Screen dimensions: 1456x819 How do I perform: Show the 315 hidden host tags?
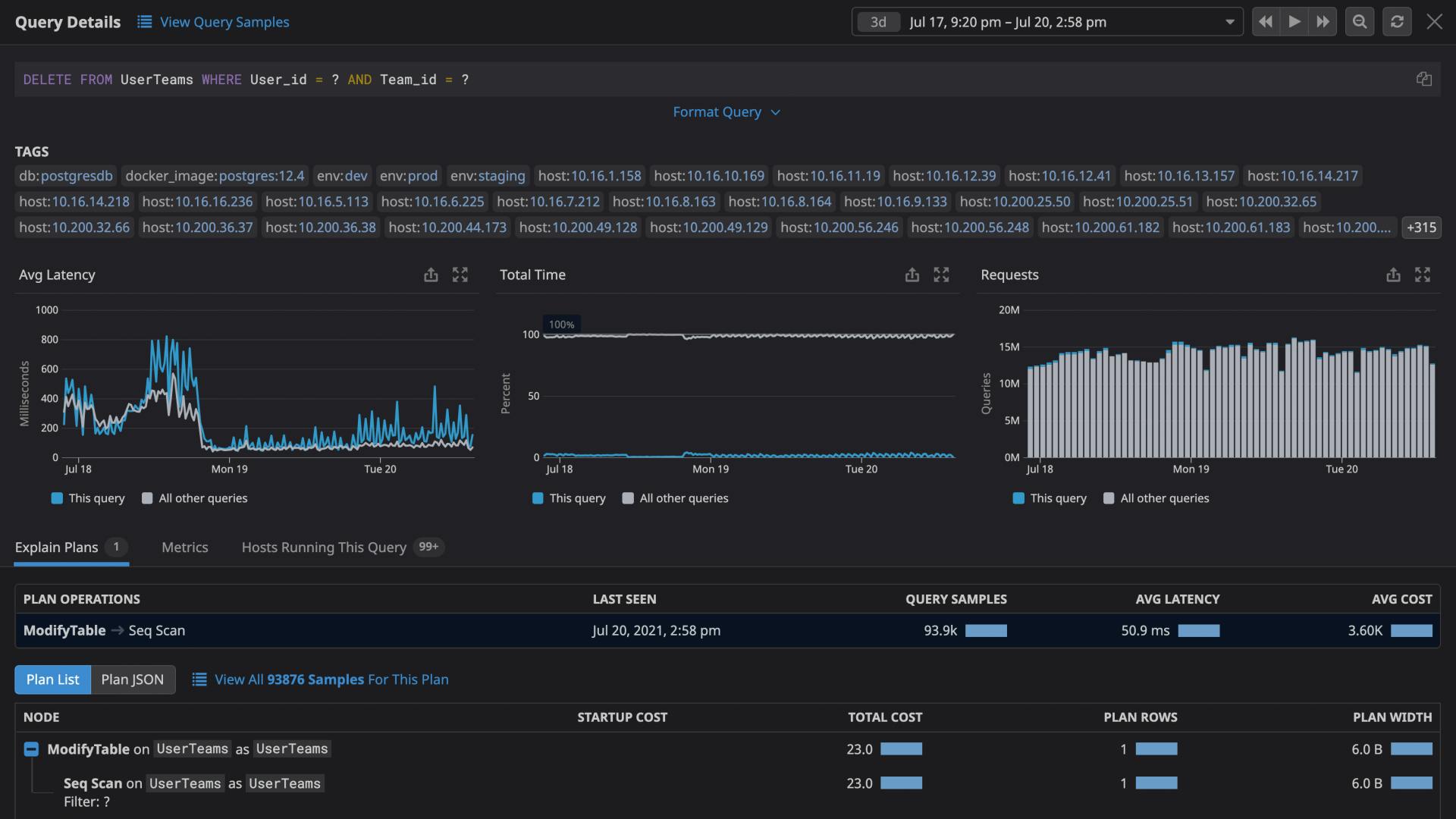(1420, 227)
